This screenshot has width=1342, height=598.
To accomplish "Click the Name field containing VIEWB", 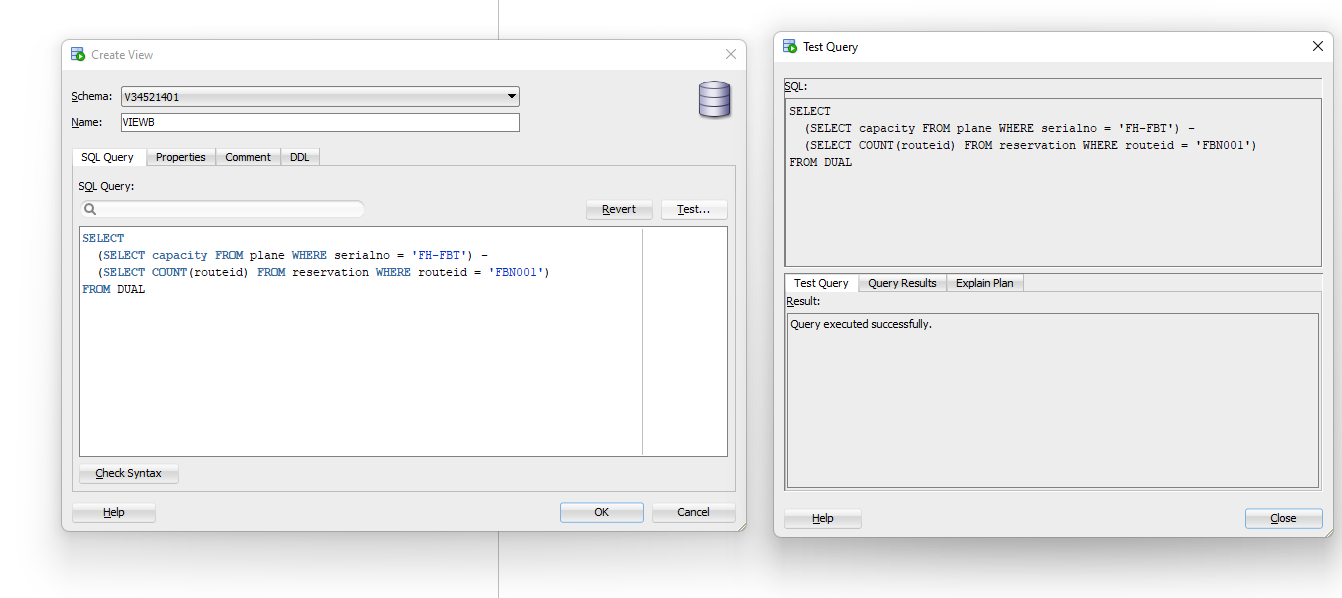I will click(320, 122).
